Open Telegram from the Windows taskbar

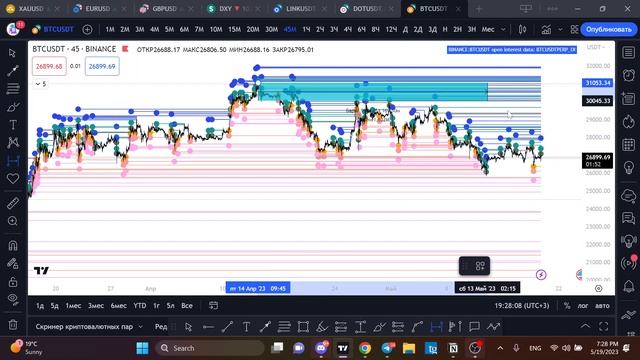[x=387, y=348]
